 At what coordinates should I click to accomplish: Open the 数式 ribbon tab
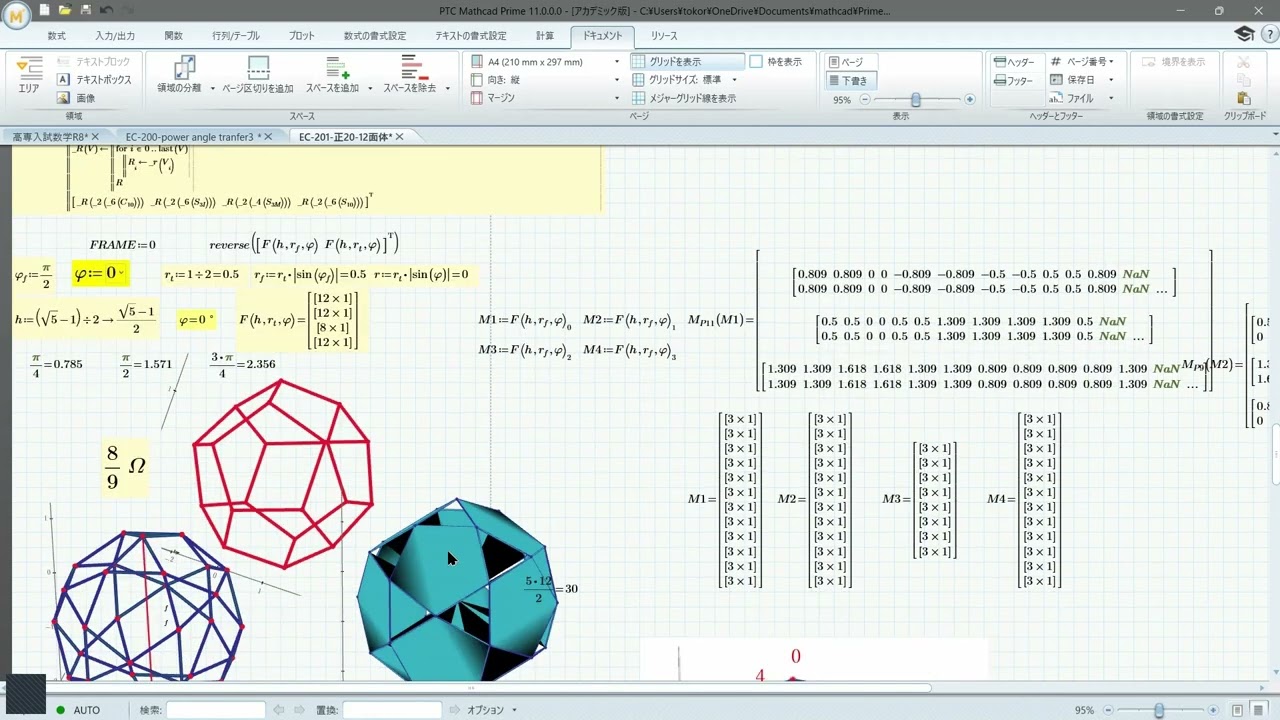57,36
